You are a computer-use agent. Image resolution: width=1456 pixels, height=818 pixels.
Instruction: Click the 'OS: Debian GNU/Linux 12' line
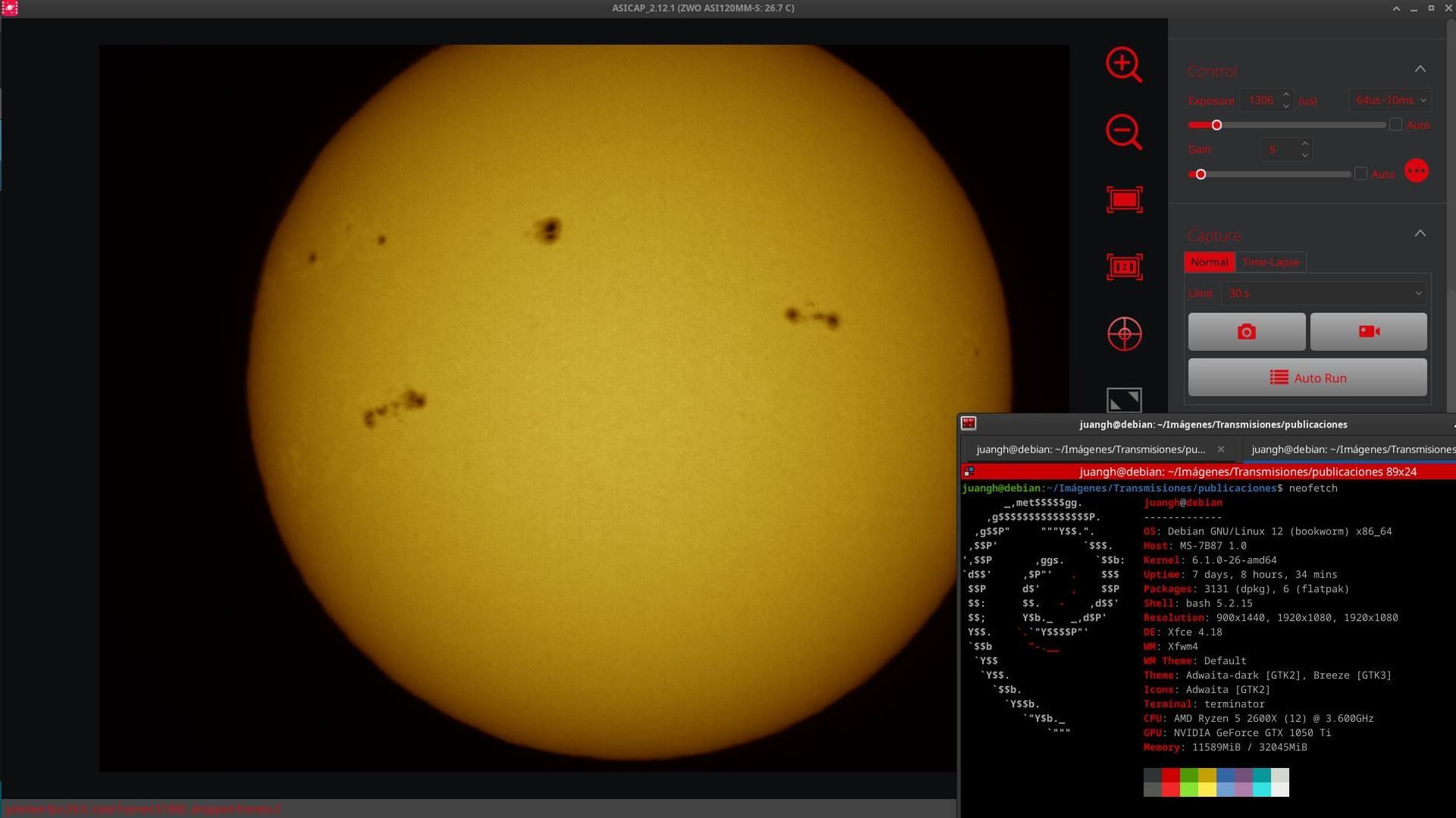pos(1267,531)
